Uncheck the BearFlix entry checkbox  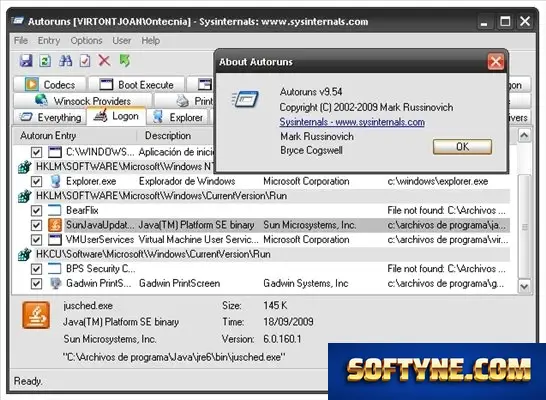(x=36, y=211)
